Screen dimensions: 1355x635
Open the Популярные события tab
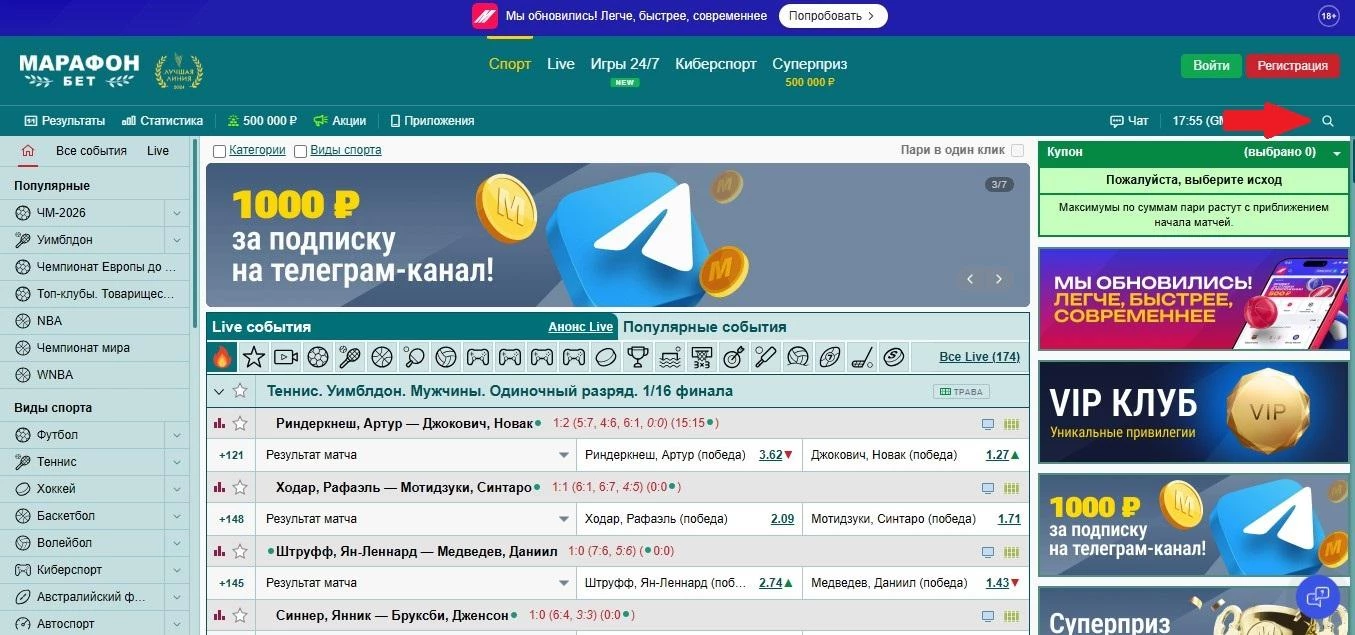[705, 327]
